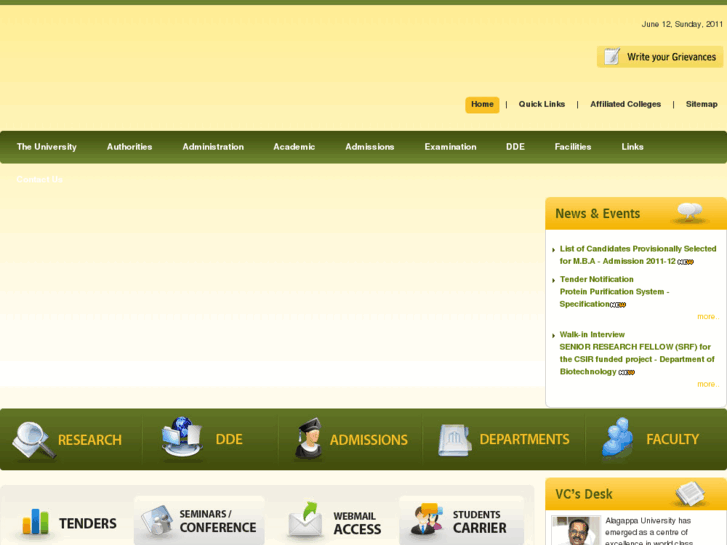
Task: Click the Contact Us menu item
Action: [39, 180]
